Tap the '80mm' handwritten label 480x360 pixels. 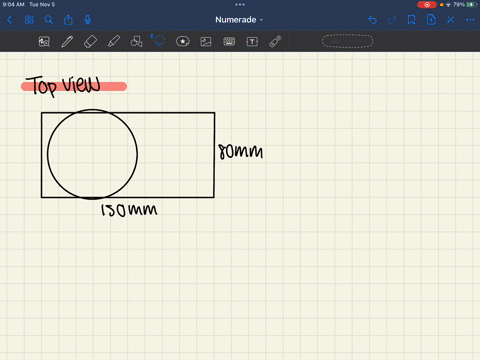pyautogui.click(x=240, y=152)
